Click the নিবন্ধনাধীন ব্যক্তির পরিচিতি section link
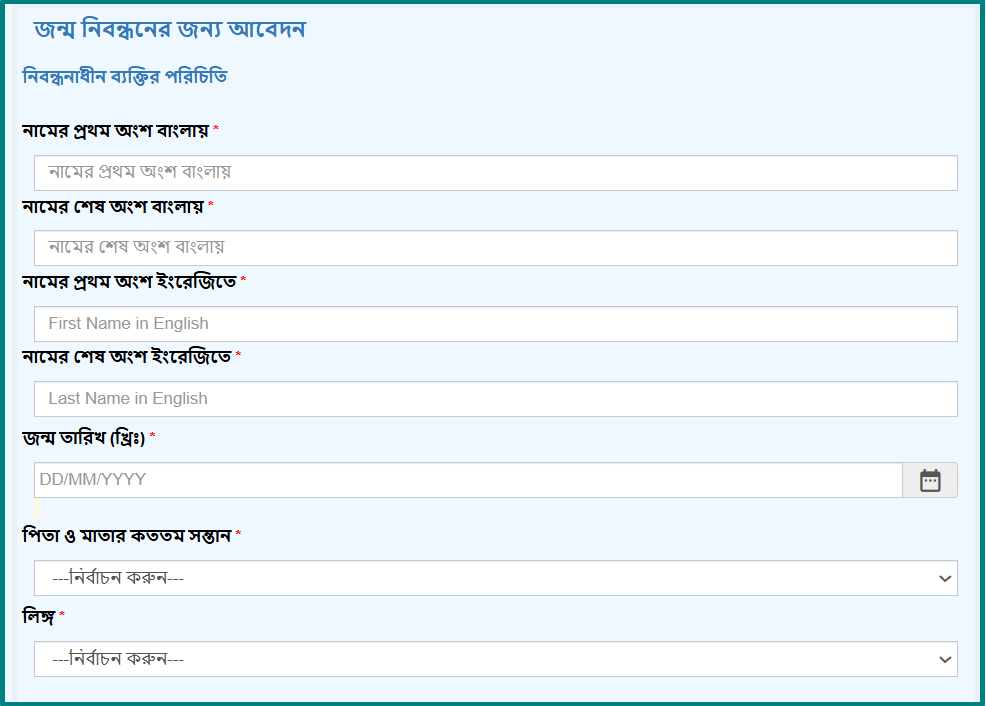Viewport: 986px width, 706px height. 123,75
